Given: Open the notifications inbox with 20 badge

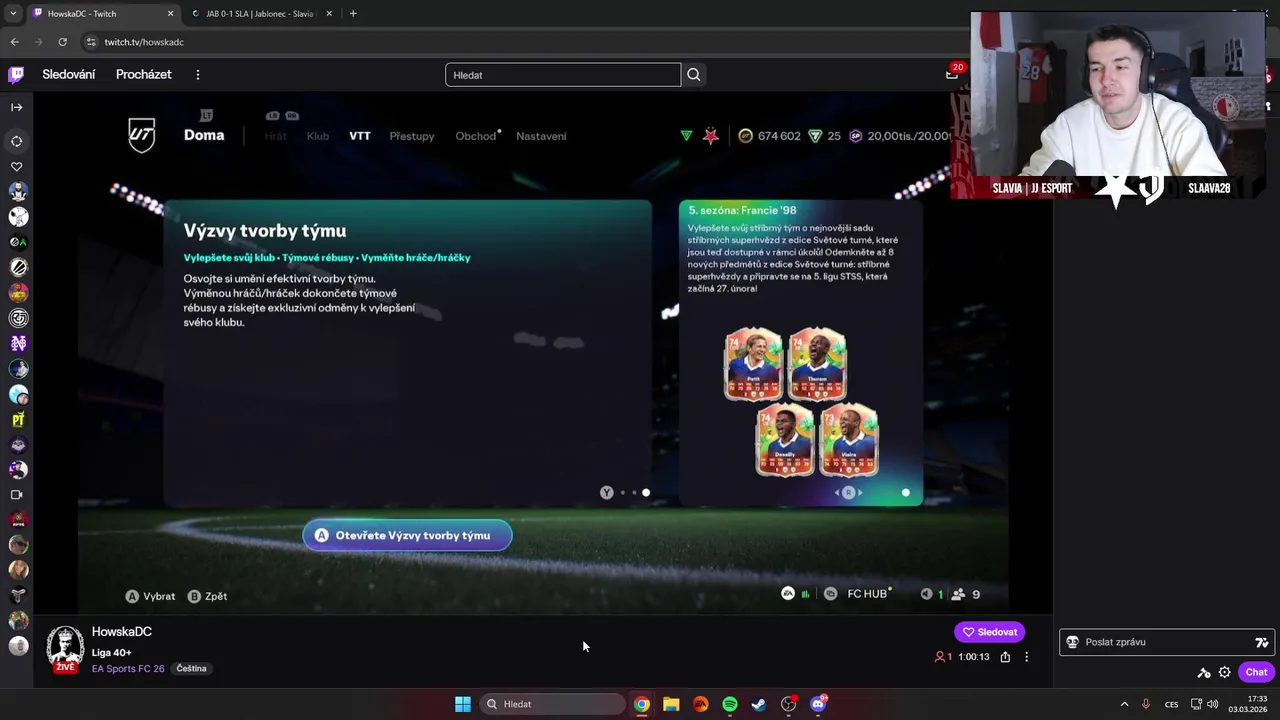Looking at the screenshot, I should [x=952, y=74].
